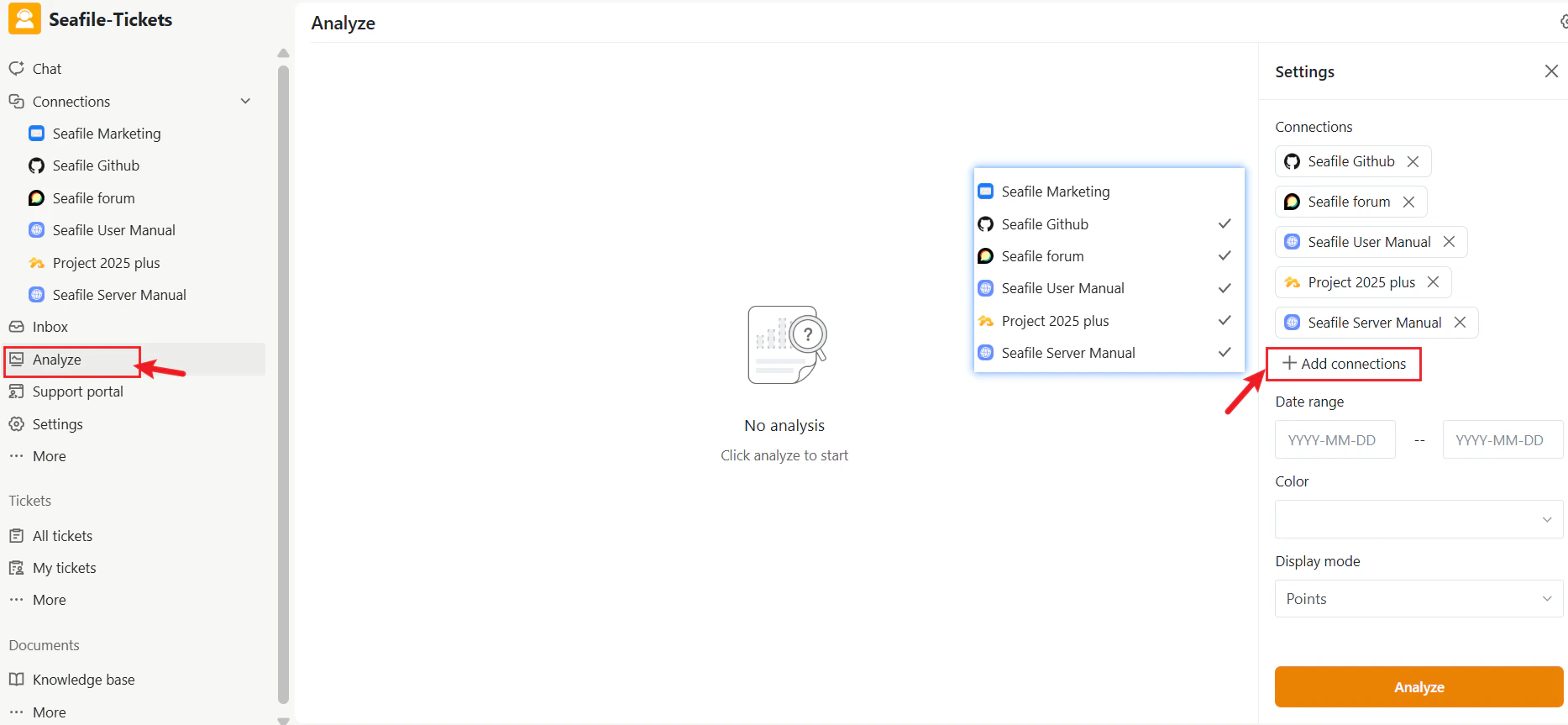Open the Support portal page
This screenshot has width=1568, height=725.
tap(78, 391)
